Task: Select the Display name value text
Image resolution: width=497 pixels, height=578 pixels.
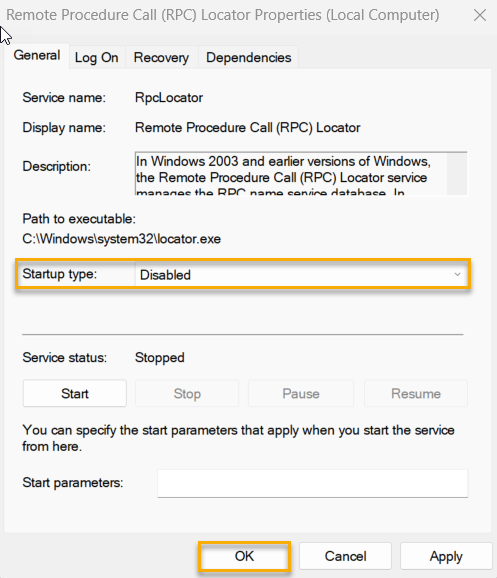Action: pos(247,128)
